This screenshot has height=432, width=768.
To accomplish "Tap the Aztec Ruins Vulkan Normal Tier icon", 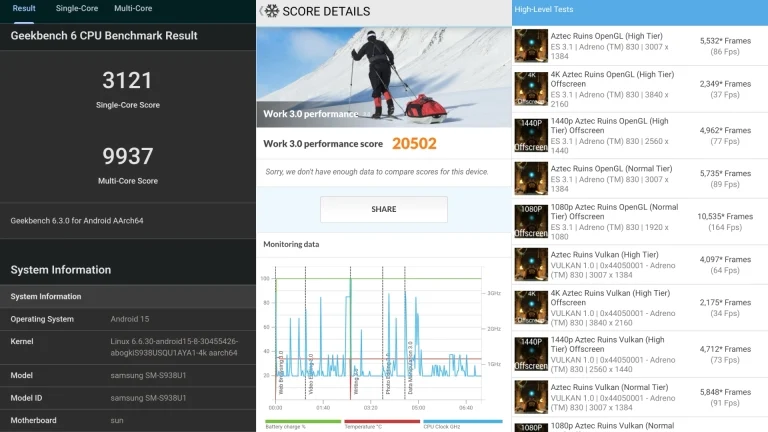I will (x=530, y=397).
